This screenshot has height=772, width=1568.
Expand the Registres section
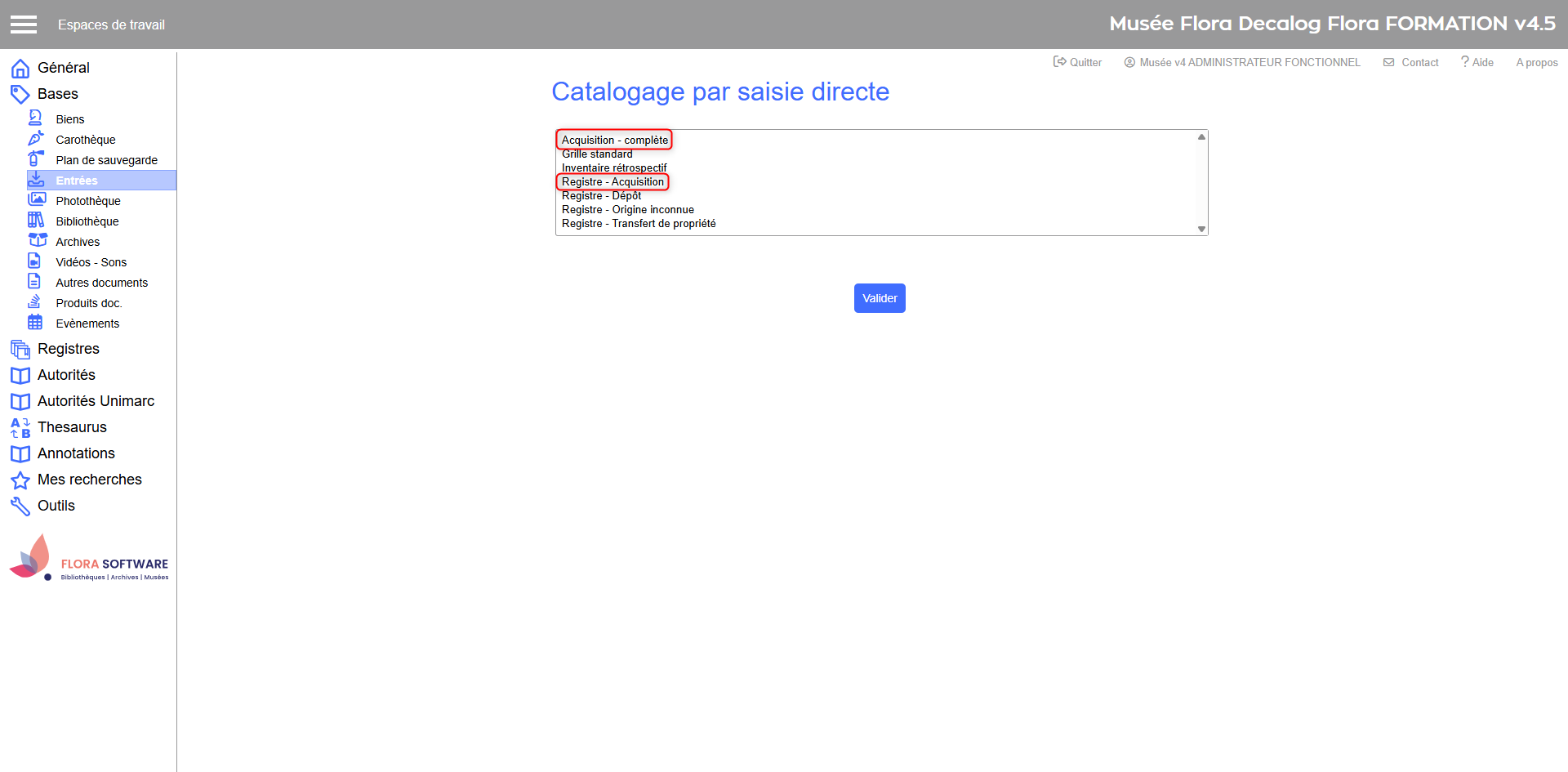coord(69,349)
